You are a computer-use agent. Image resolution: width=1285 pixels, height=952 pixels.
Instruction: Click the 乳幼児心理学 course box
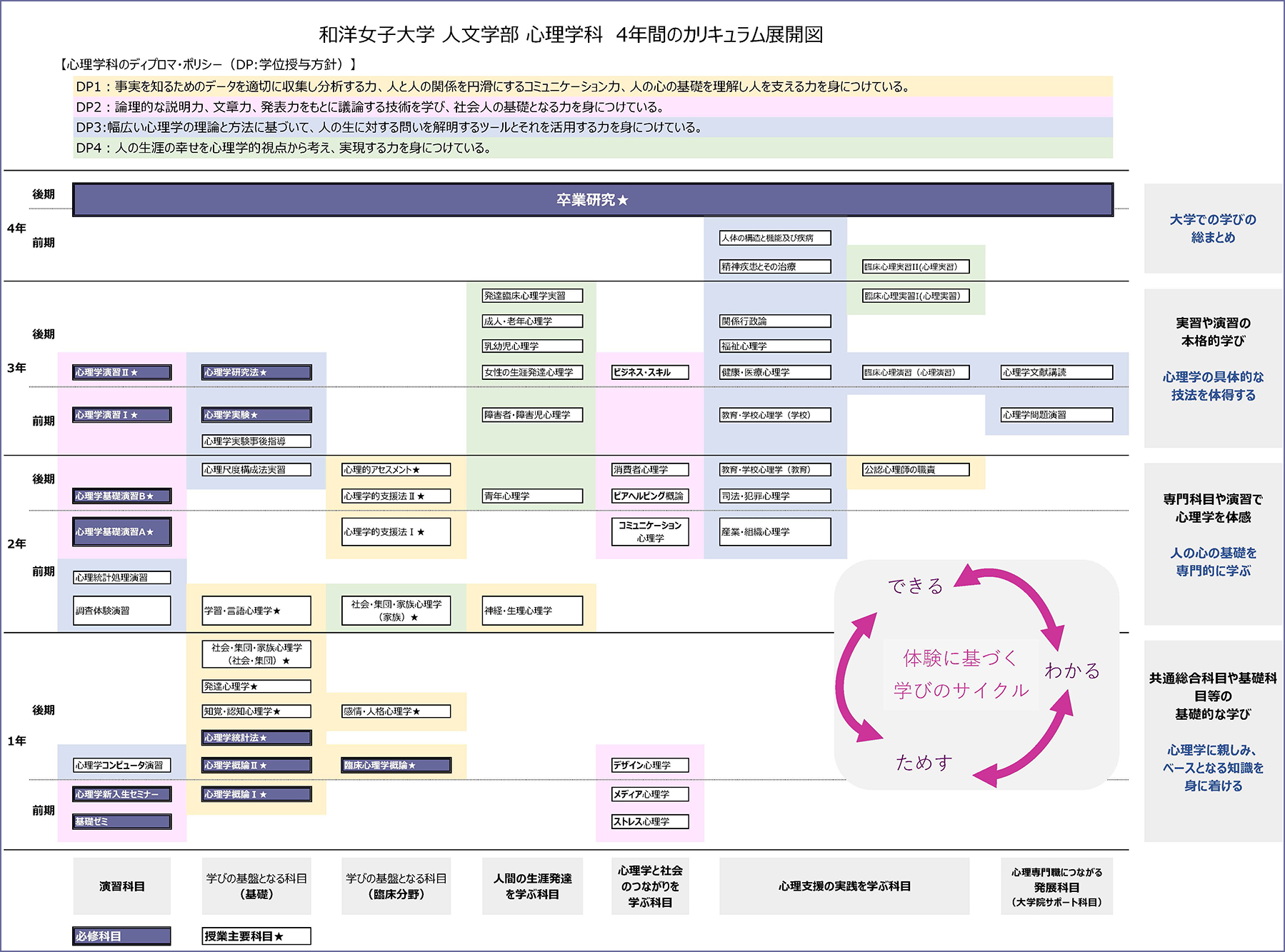pos(532,346)
